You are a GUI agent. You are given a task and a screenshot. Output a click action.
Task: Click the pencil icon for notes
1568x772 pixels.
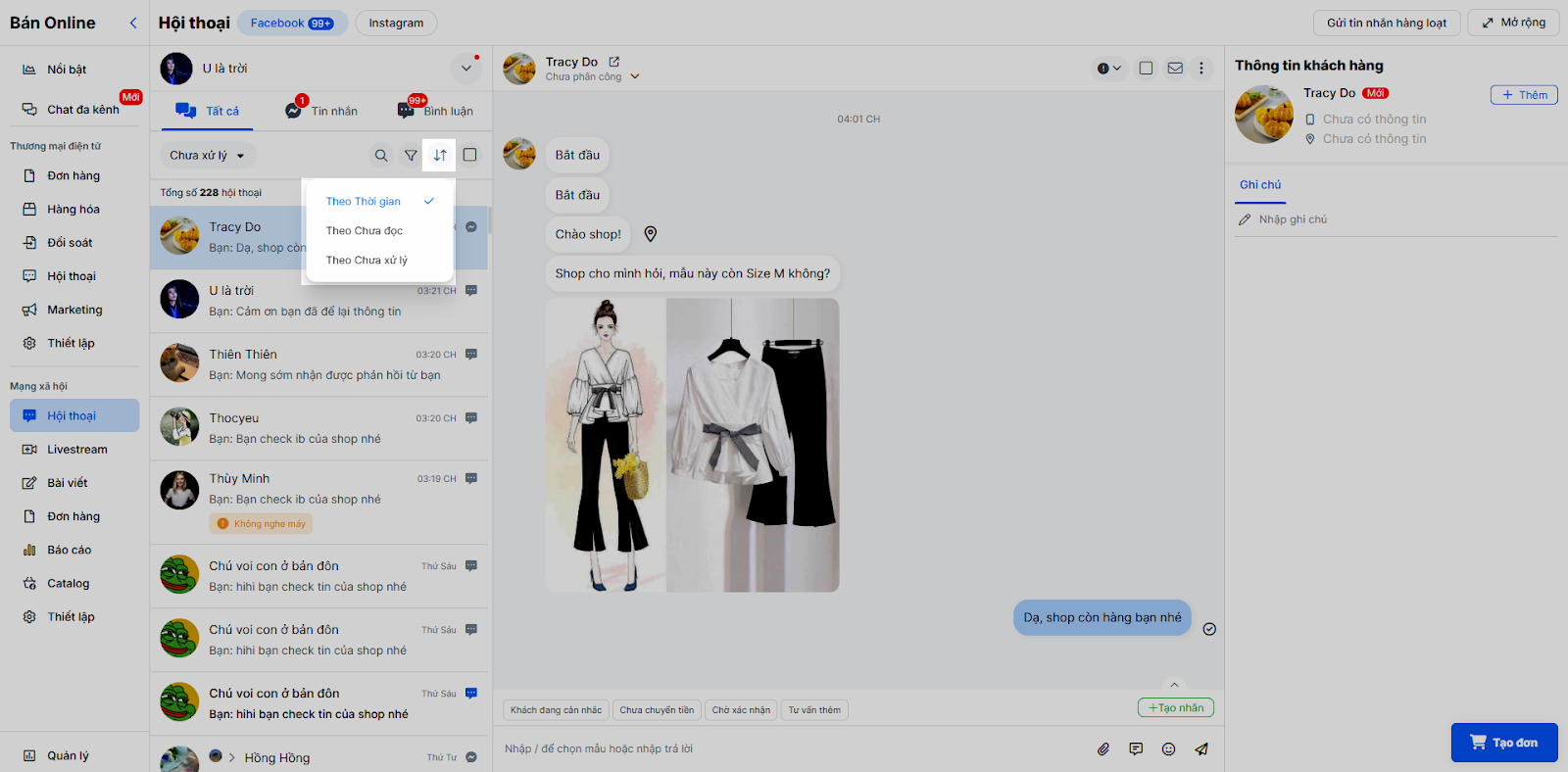[1245, 219]
